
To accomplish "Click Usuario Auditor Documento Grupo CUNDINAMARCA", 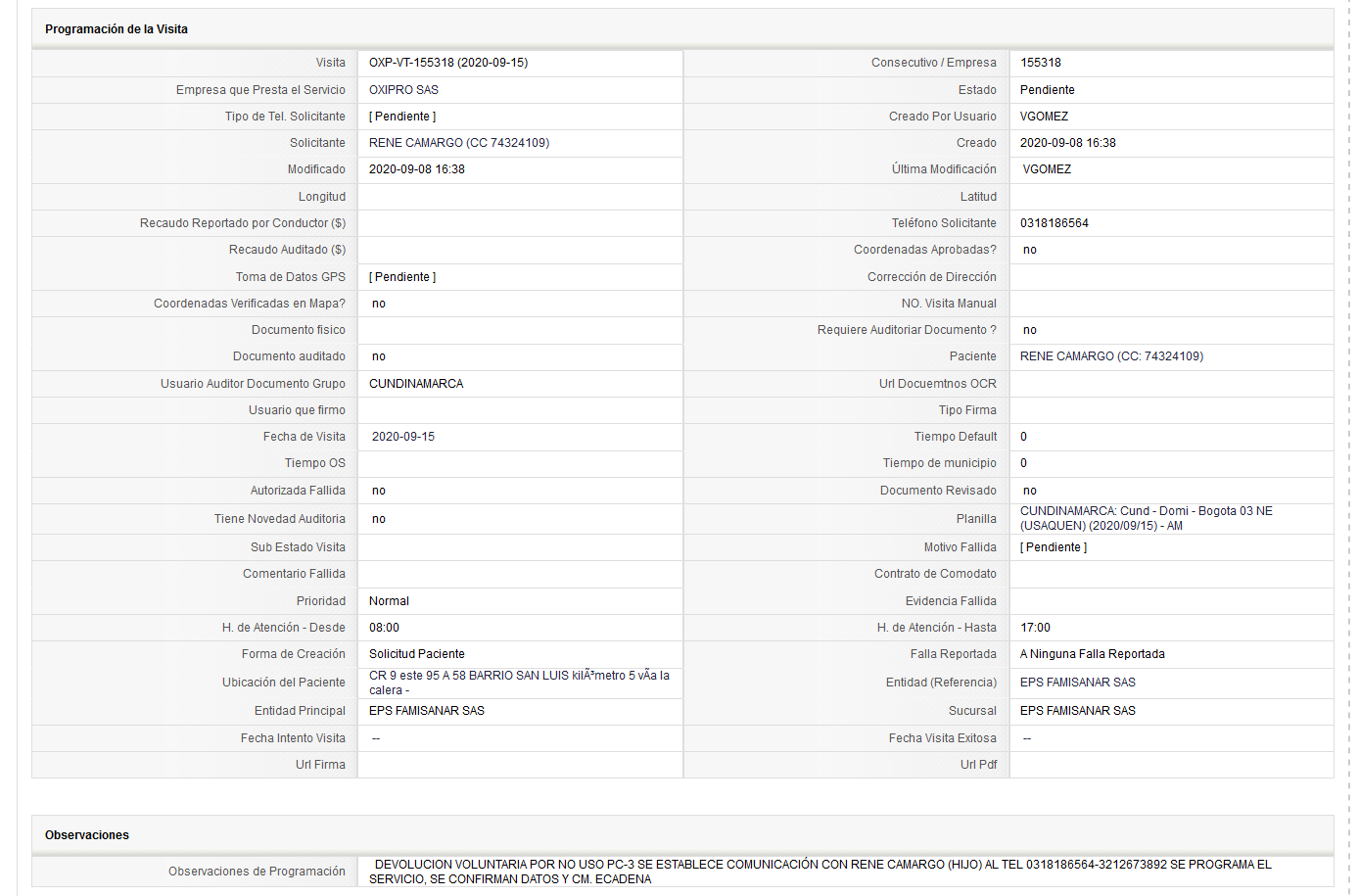I will (x=416, y=384).
